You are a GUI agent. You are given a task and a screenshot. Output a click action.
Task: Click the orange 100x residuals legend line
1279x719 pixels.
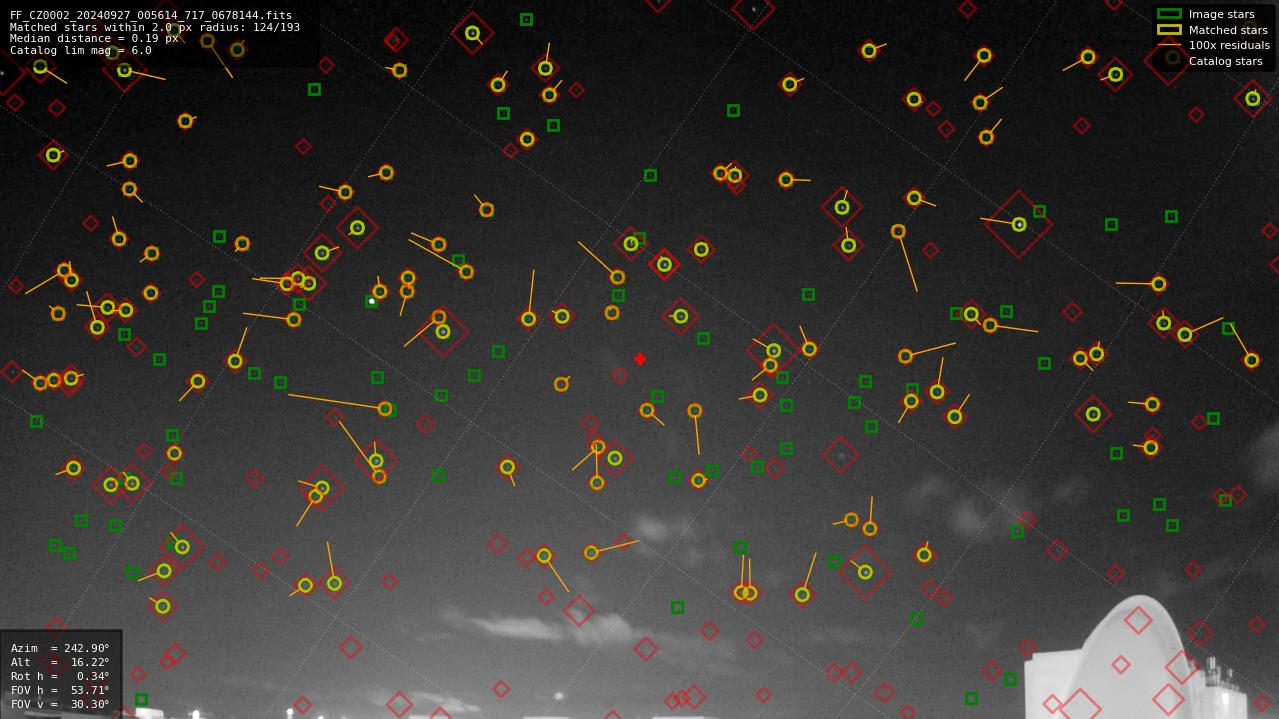[x=1169, y=45]
